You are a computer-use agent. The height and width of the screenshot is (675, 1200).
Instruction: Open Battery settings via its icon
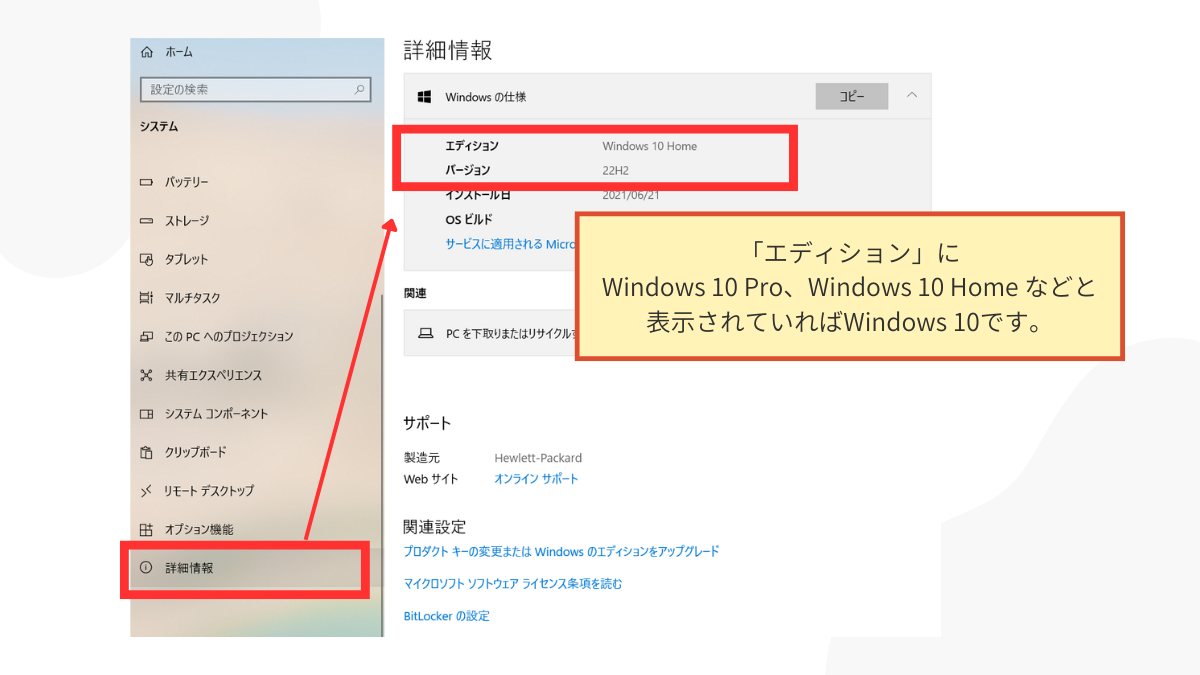[146, 182]
